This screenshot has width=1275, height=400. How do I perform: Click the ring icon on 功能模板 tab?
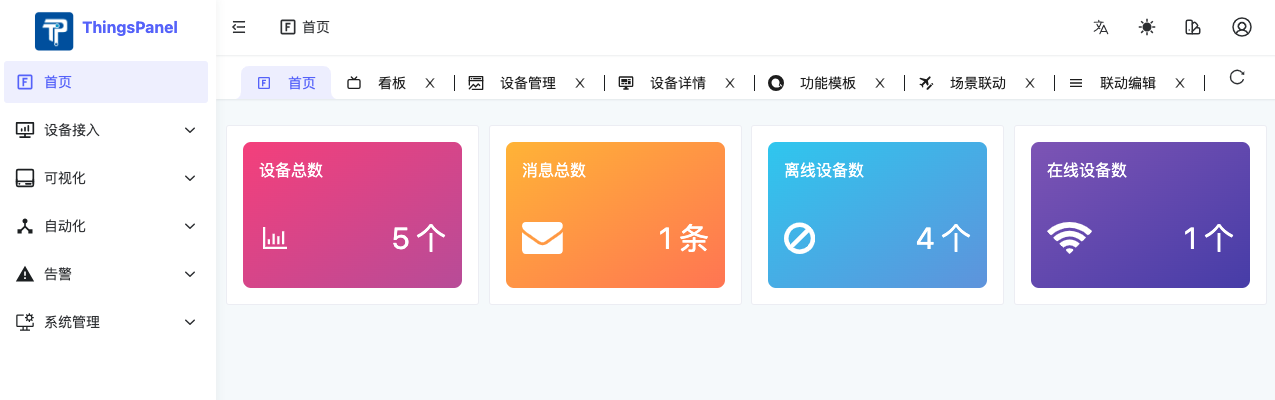[776, 83]
